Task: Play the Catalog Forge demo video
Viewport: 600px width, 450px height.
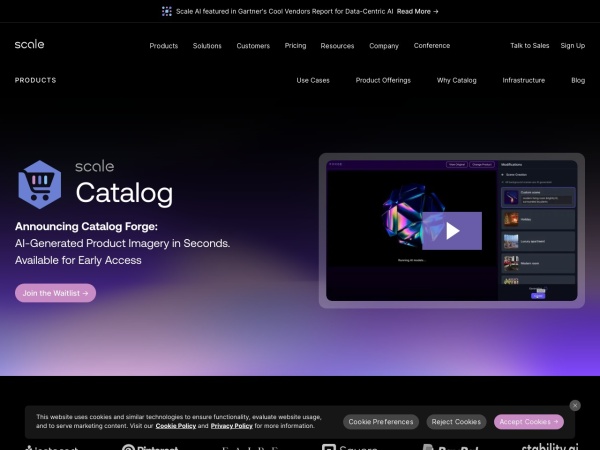Action: coord(452,231)
